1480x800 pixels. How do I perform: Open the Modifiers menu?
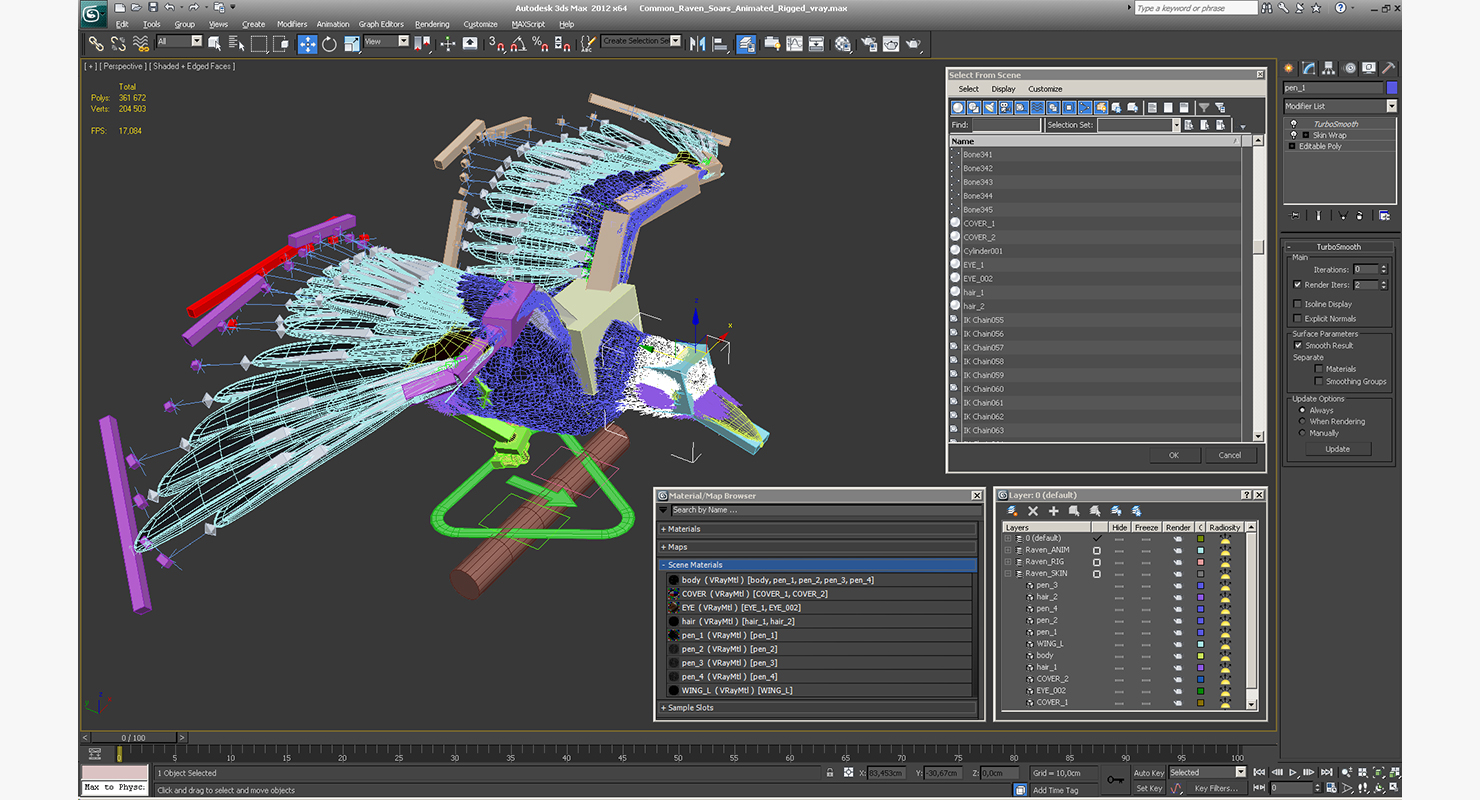292,24
